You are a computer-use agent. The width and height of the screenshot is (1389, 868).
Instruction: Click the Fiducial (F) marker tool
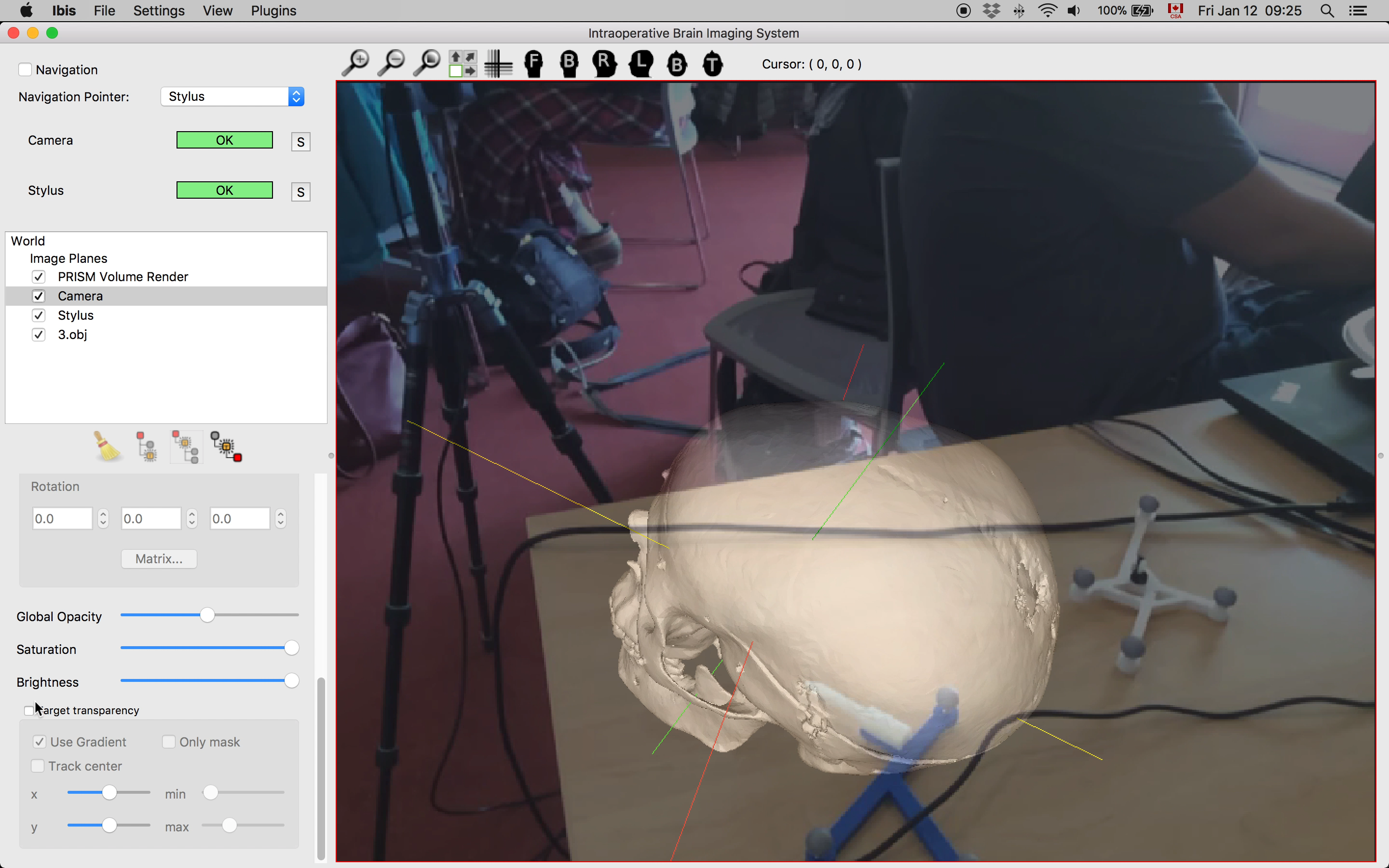pyautogui.click(x=533, y=63)
